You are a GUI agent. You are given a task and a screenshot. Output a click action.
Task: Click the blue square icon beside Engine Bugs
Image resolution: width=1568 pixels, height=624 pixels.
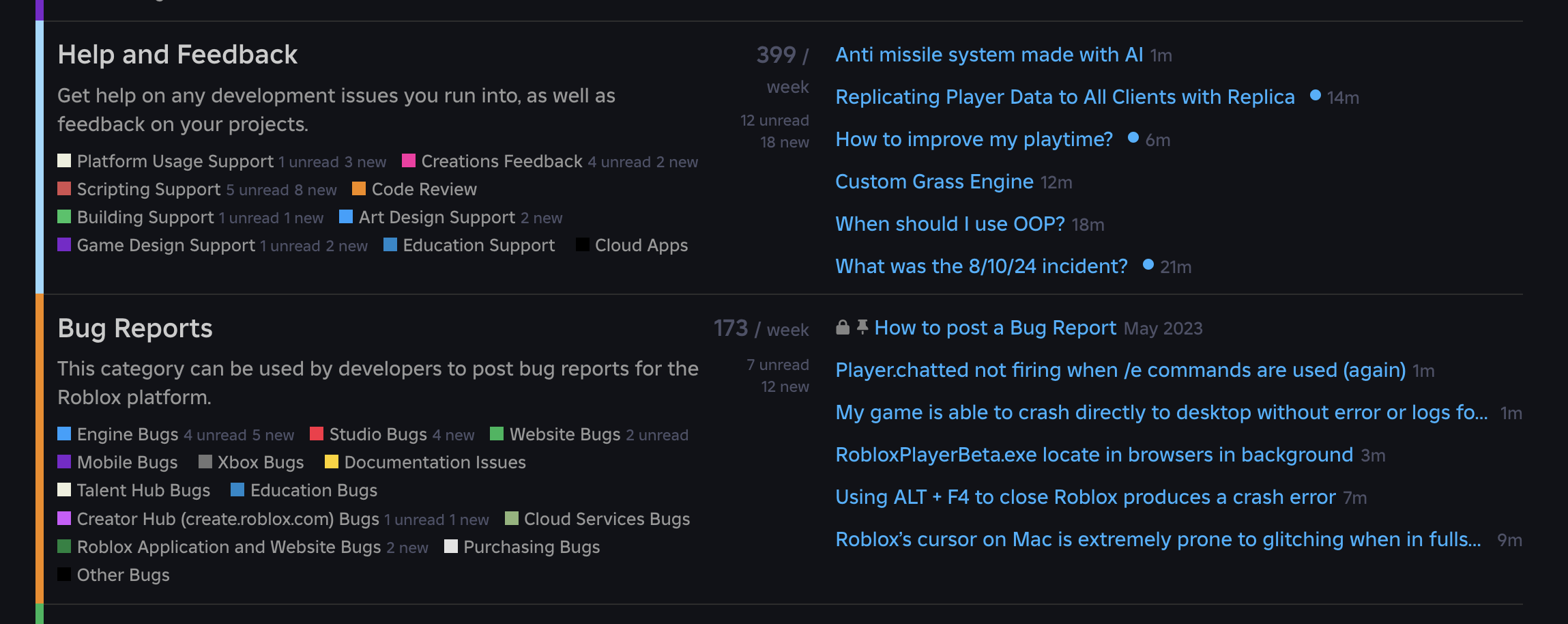tap(65, 434)
